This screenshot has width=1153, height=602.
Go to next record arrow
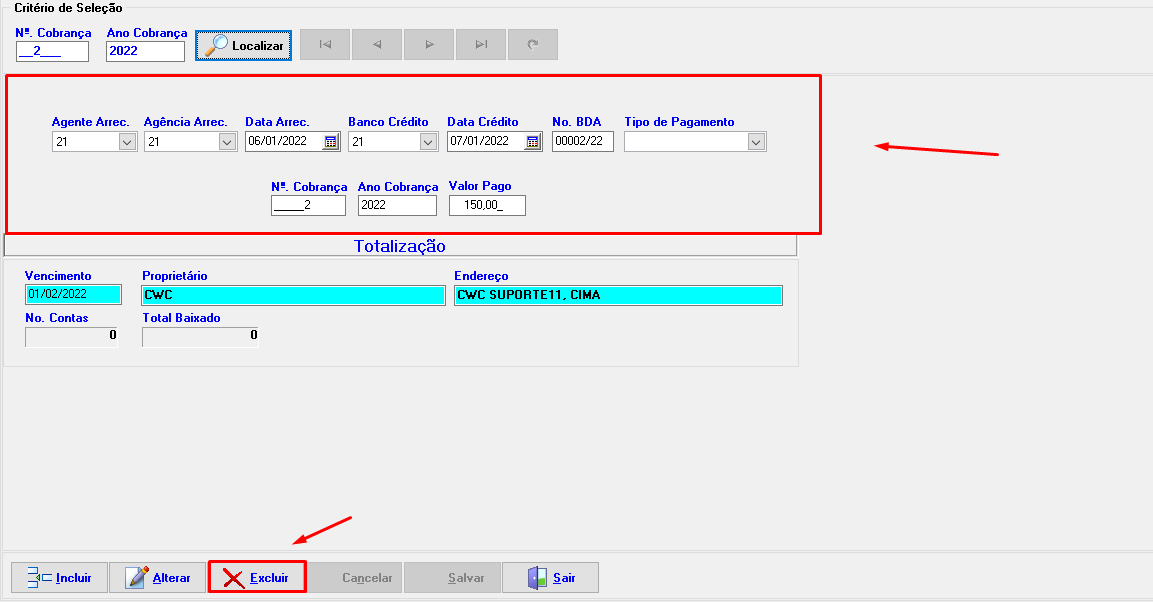coord(429,45)
